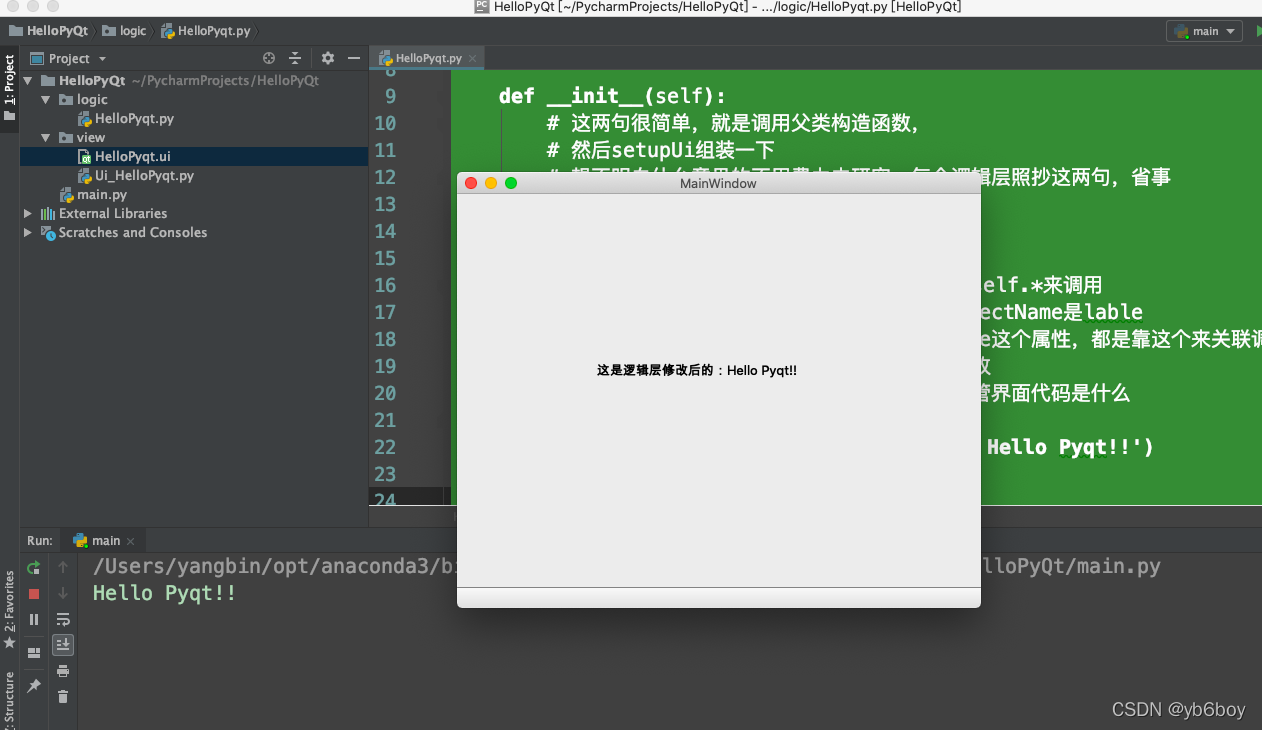Collapse the view folder
Screen dimensions: 1262x730
click(44, 137)
